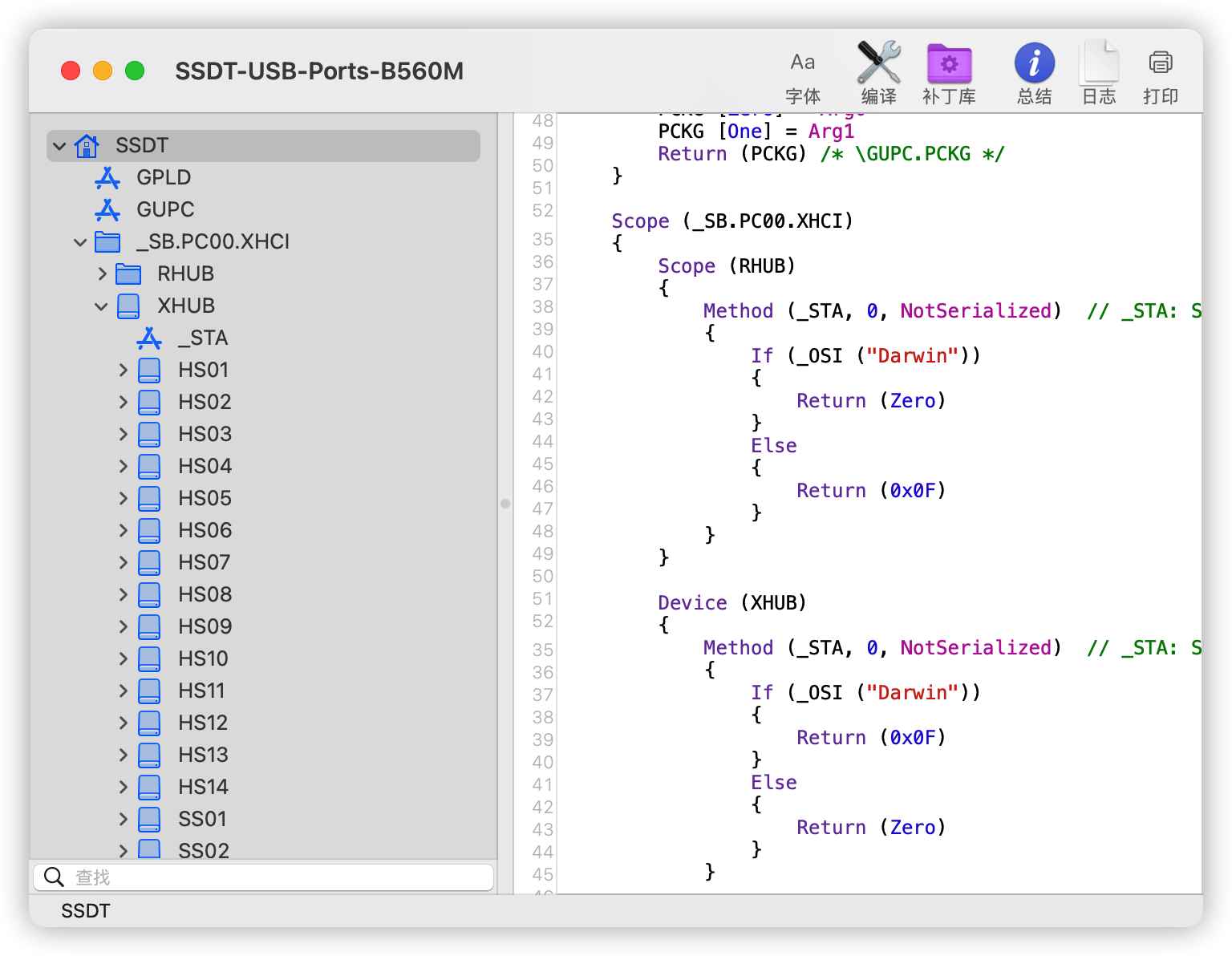Expand the HS02 port node
Screen dimensions: 1232x956
click(123, 402)
